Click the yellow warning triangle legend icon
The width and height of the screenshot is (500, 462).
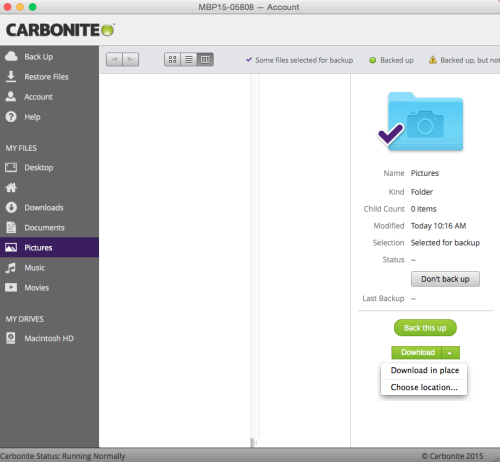433,60
